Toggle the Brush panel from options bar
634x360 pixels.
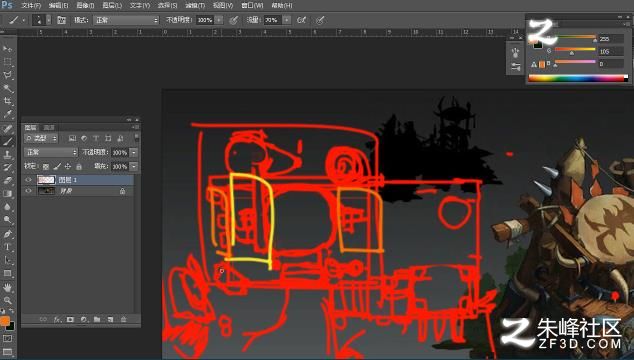pyautogui.click(x=61, y=20)
